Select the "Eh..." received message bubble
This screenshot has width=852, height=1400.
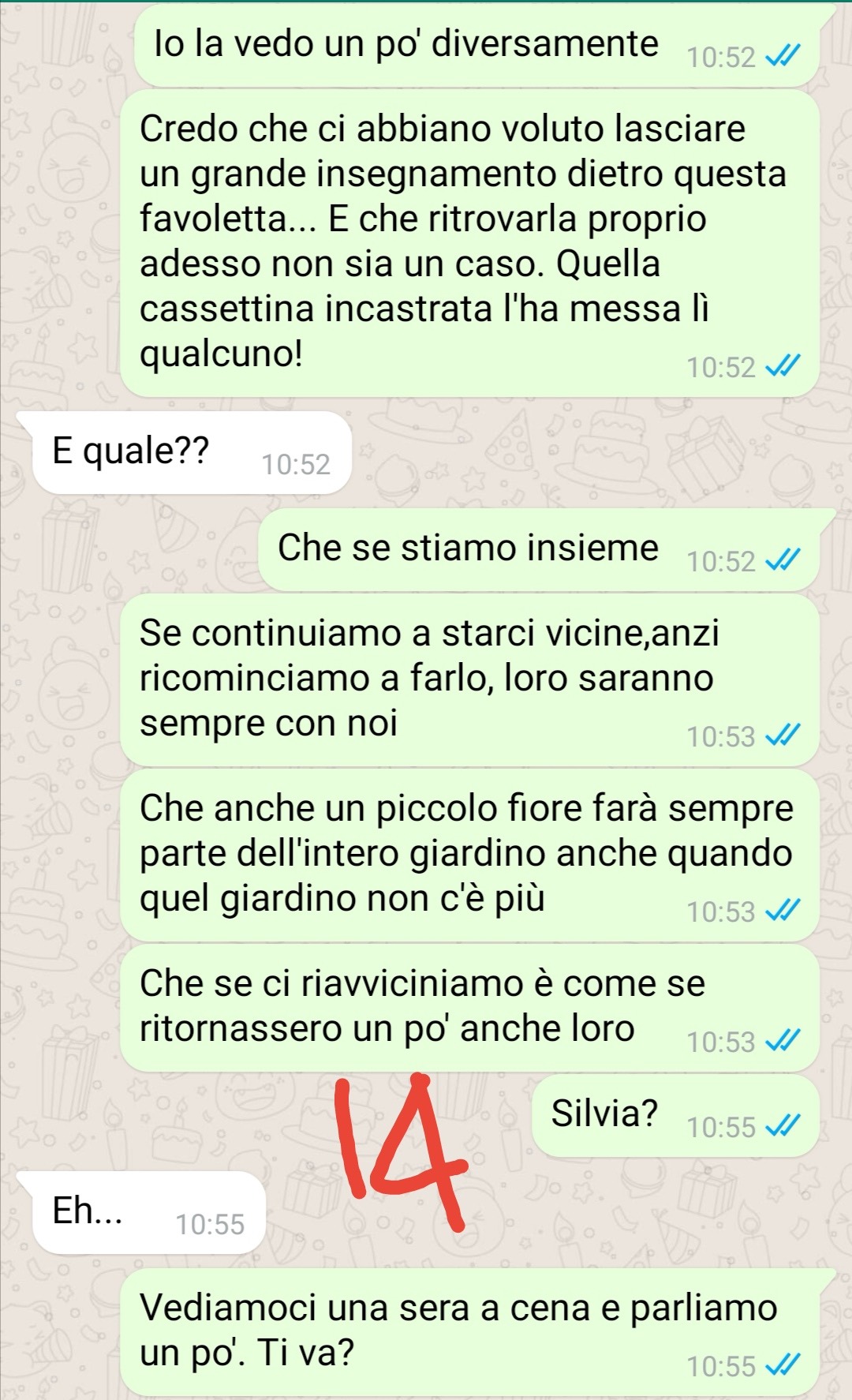(x=148, y=1213)
